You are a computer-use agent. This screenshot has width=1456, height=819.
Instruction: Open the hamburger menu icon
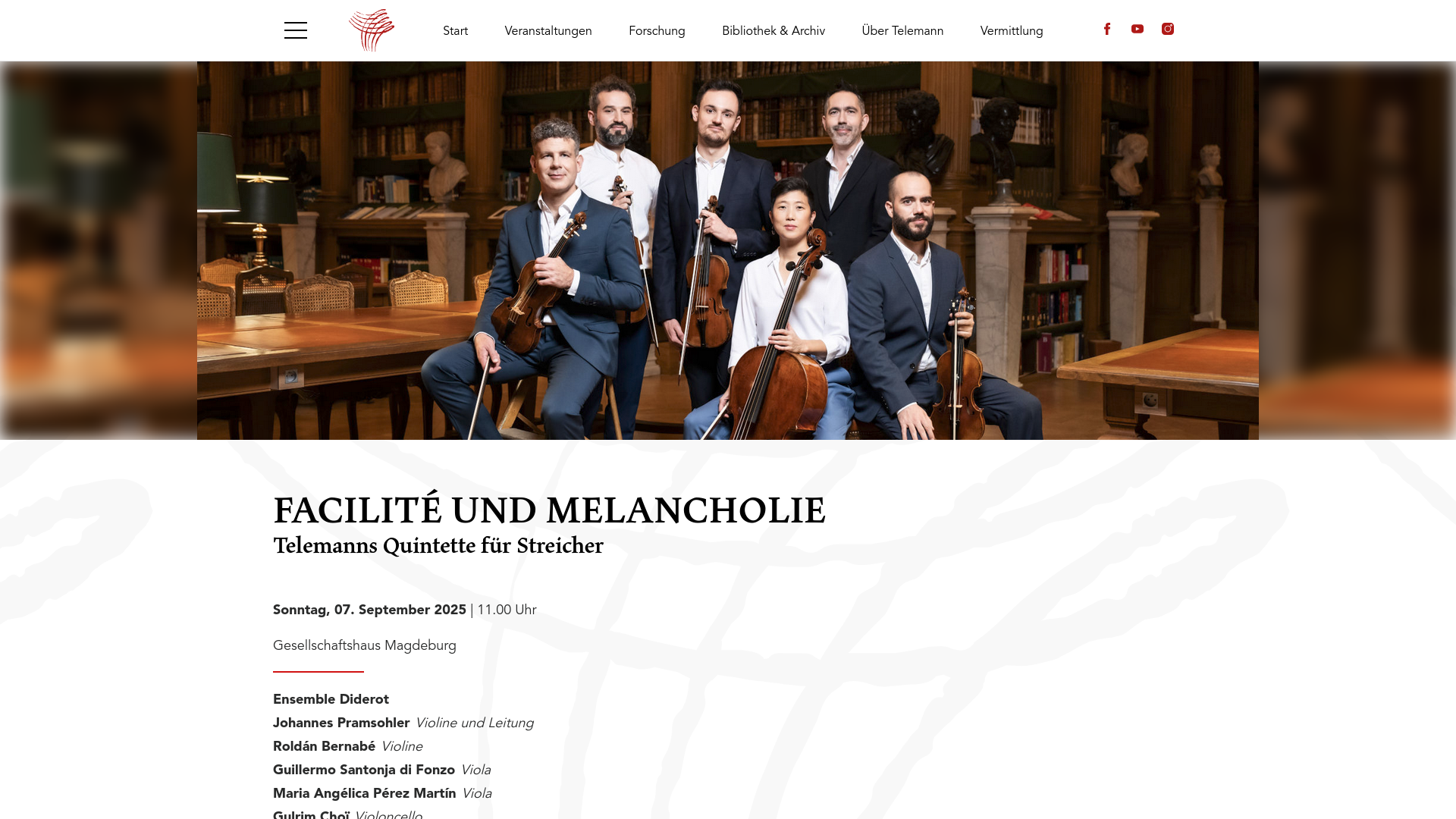tap(296, 30)
